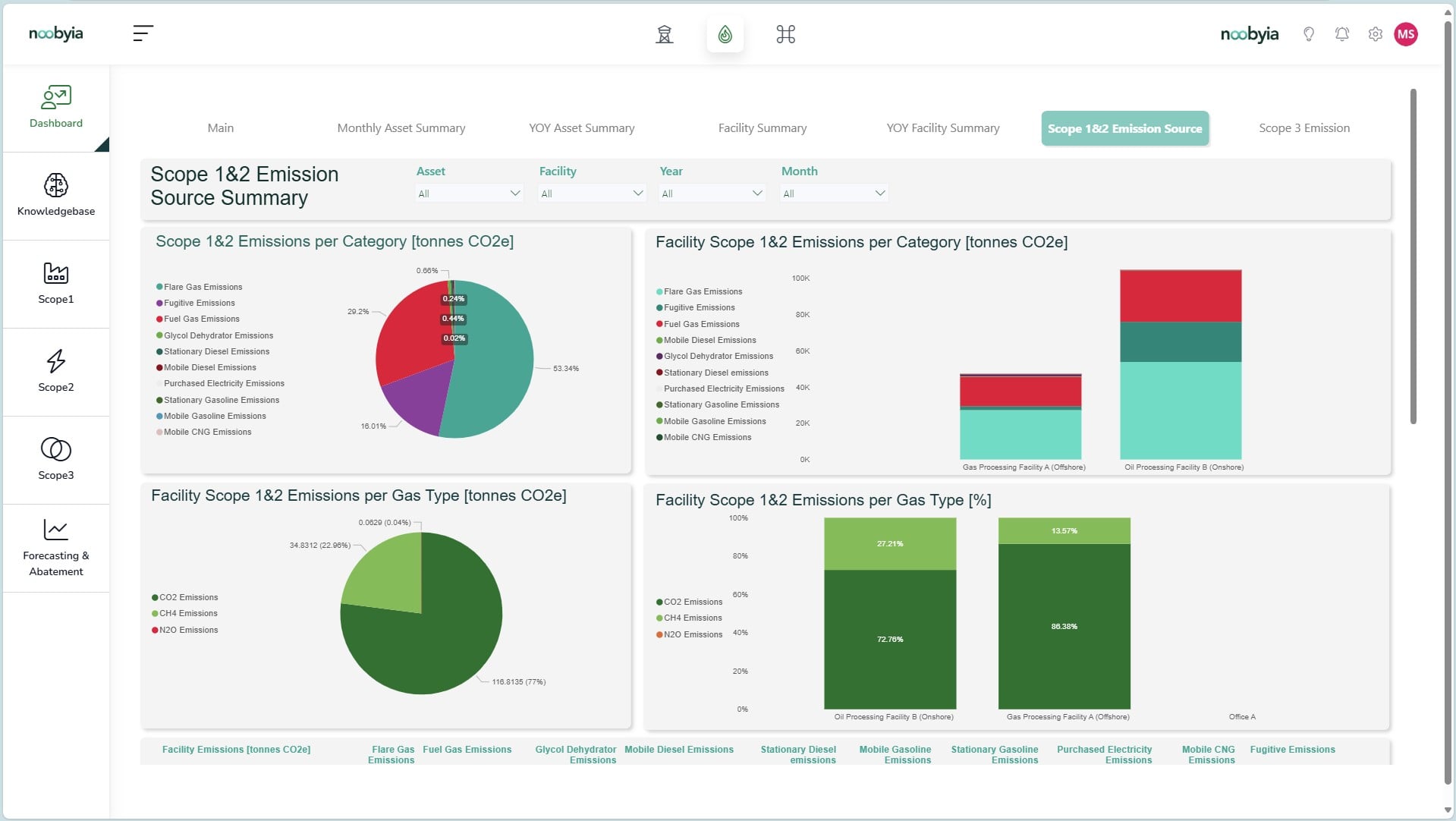Click the vertical page scrollbar
This screenshot has width=1456, height=821.
click(x=1414, y=256)
